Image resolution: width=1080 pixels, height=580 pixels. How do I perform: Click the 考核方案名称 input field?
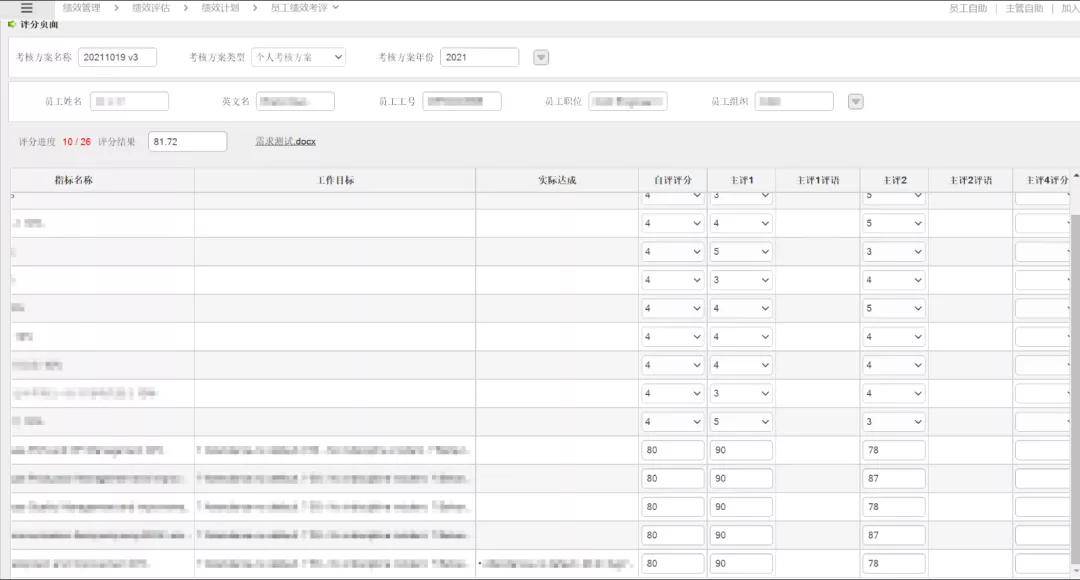pos(117,57)
